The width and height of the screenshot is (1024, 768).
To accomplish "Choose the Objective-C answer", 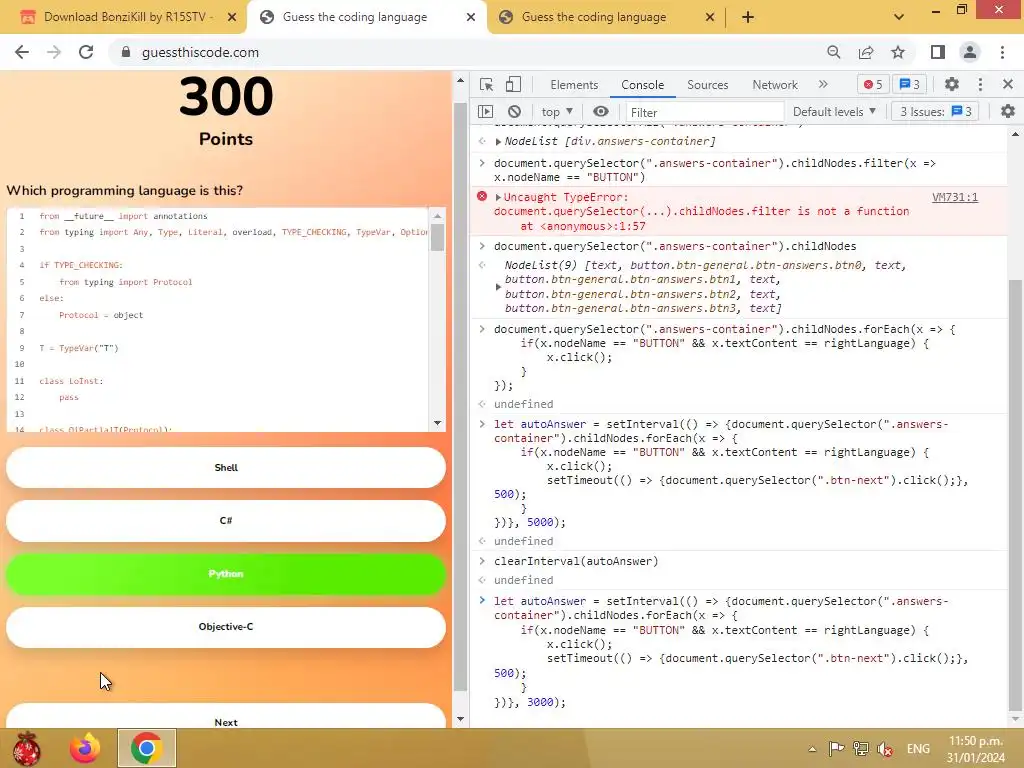I will pos(226,627).
